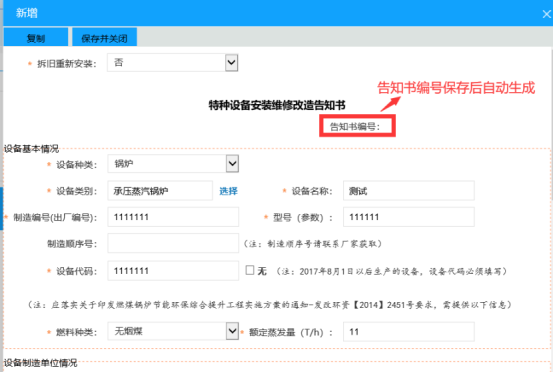Click the 设备代码 input field
The width and height of the screenshot is (554, 372).
(x=173, y=271)
